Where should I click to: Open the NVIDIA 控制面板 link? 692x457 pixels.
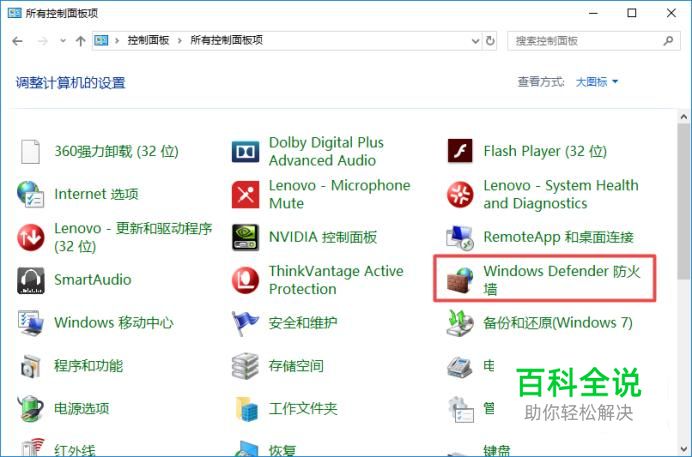point(323,237)
